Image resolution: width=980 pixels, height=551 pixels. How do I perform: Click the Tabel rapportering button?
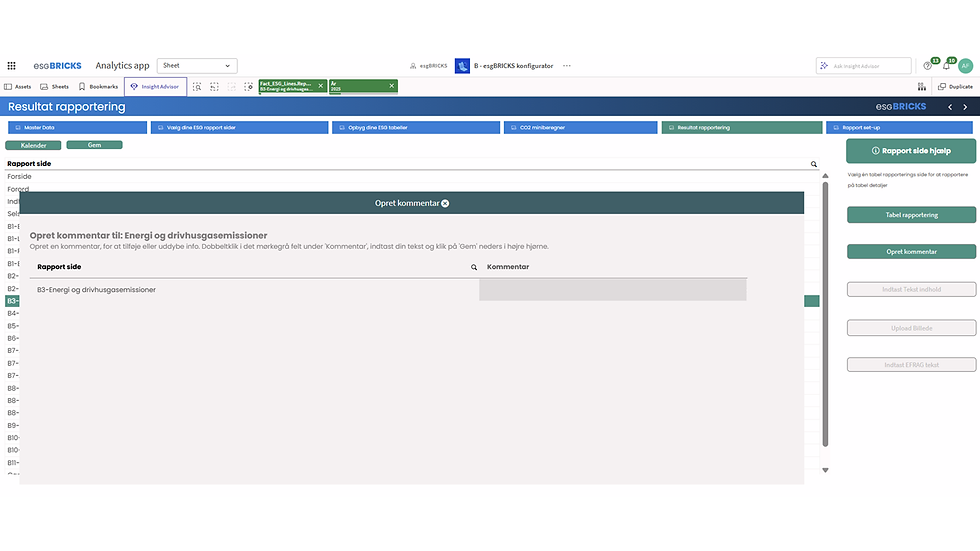click(911, 215)
